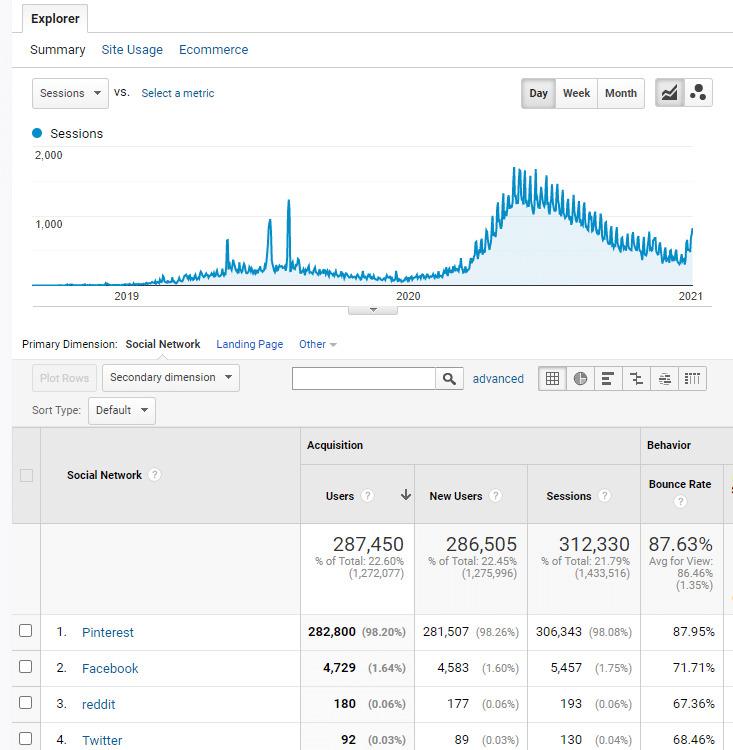Image resolution: width=733 pixels, height=750 pixels.
Task: Click the total sessions value 312,330
Action: 594,544
